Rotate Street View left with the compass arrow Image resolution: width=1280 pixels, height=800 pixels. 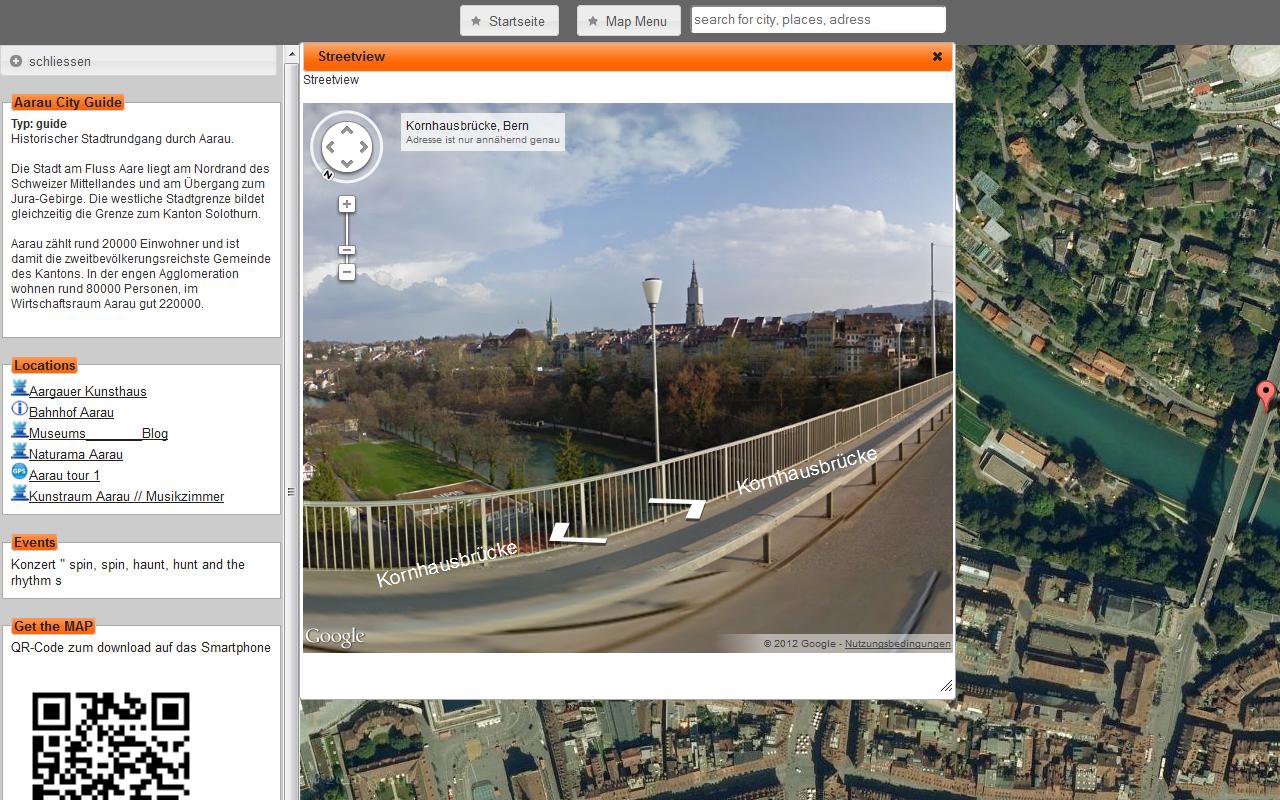click(x=329, y=147)
